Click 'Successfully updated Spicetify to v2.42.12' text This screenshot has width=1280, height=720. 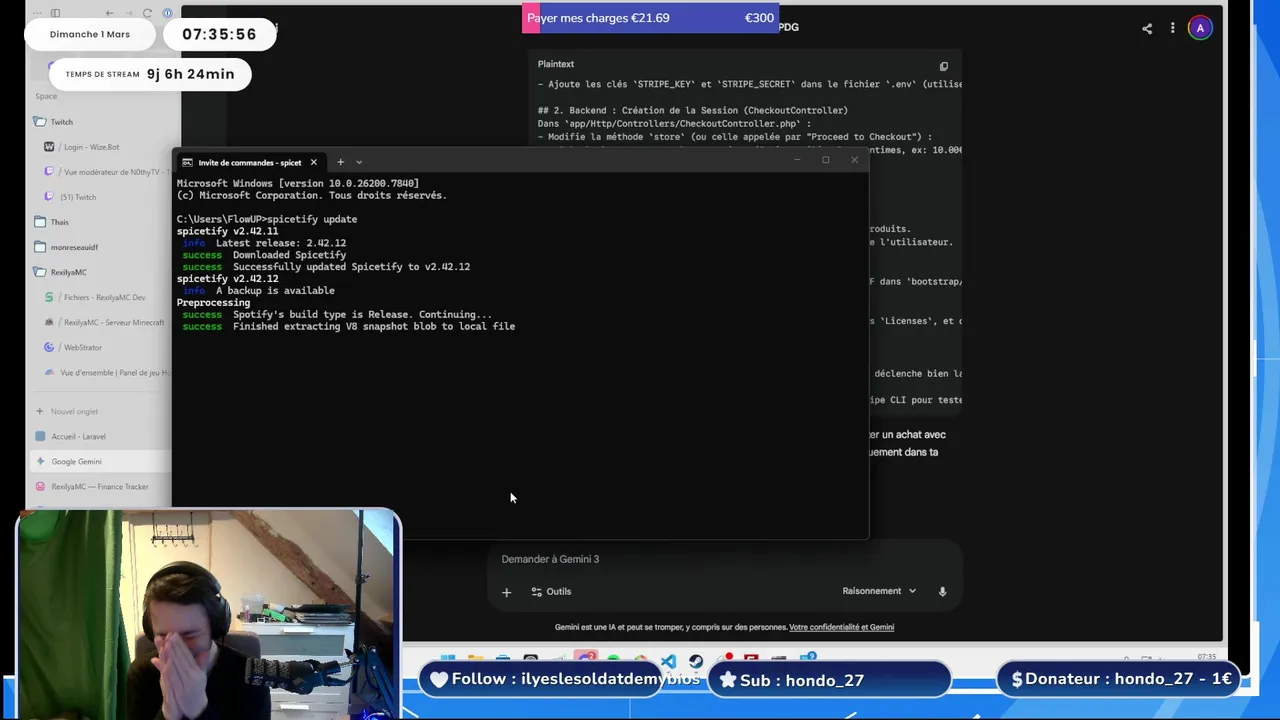[x=351, y=267]
